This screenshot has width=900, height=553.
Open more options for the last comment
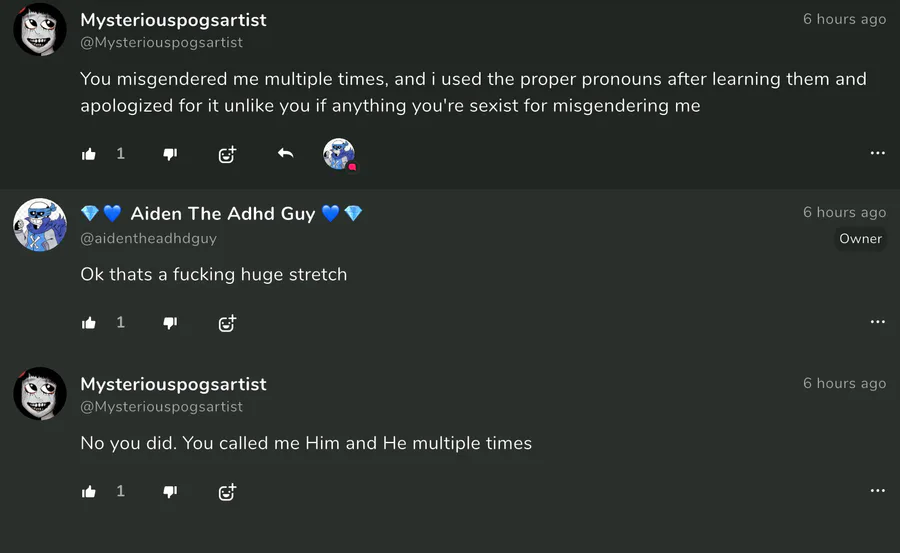point(877,491)
